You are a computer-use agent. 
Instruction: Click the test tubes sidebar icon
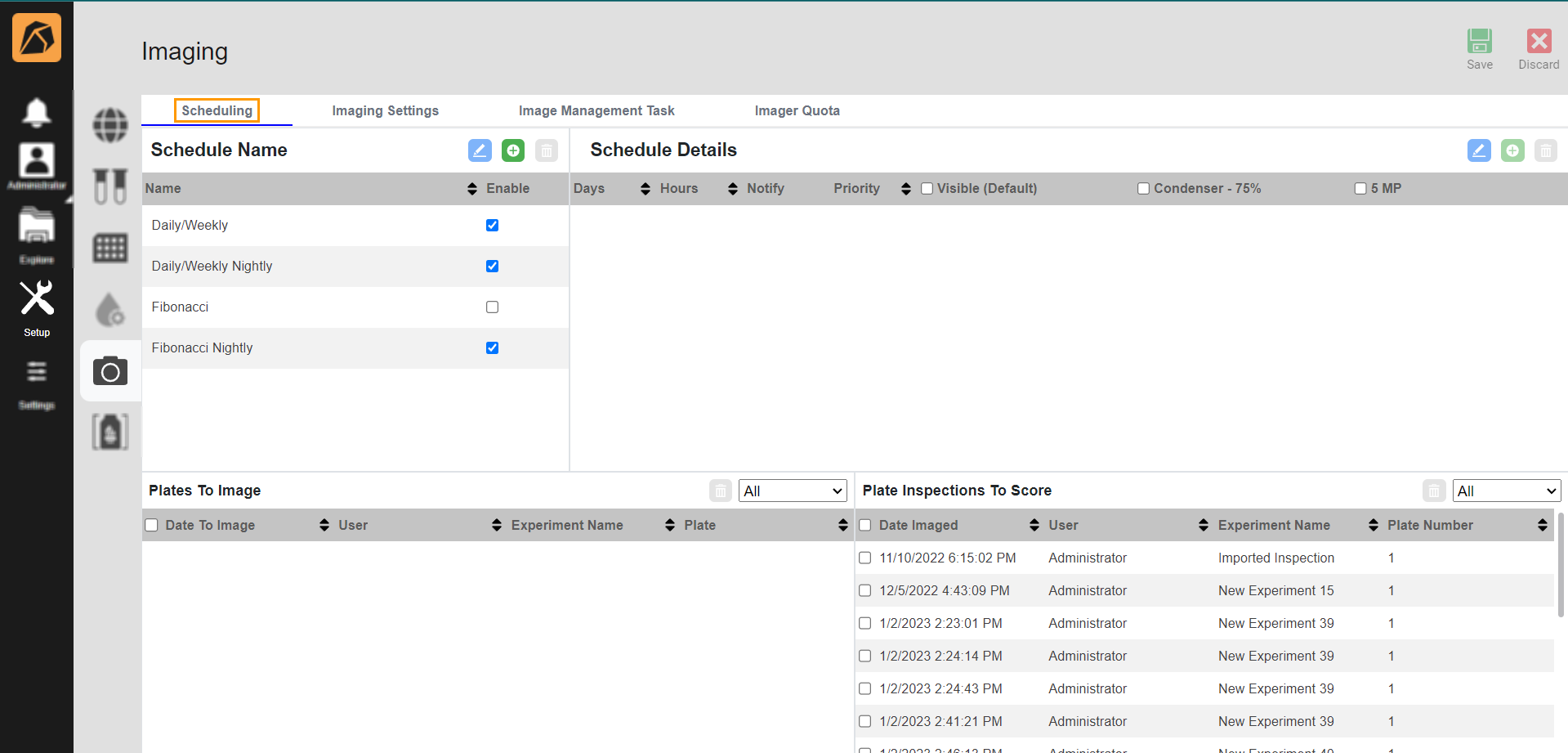110,186
